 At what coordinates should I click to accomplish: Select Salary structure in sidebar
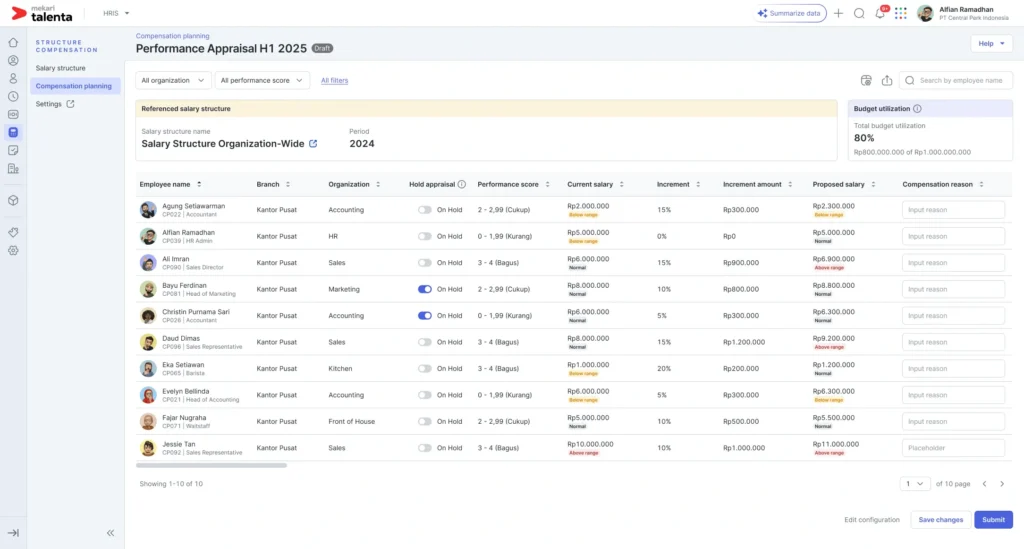pos(61,68)
